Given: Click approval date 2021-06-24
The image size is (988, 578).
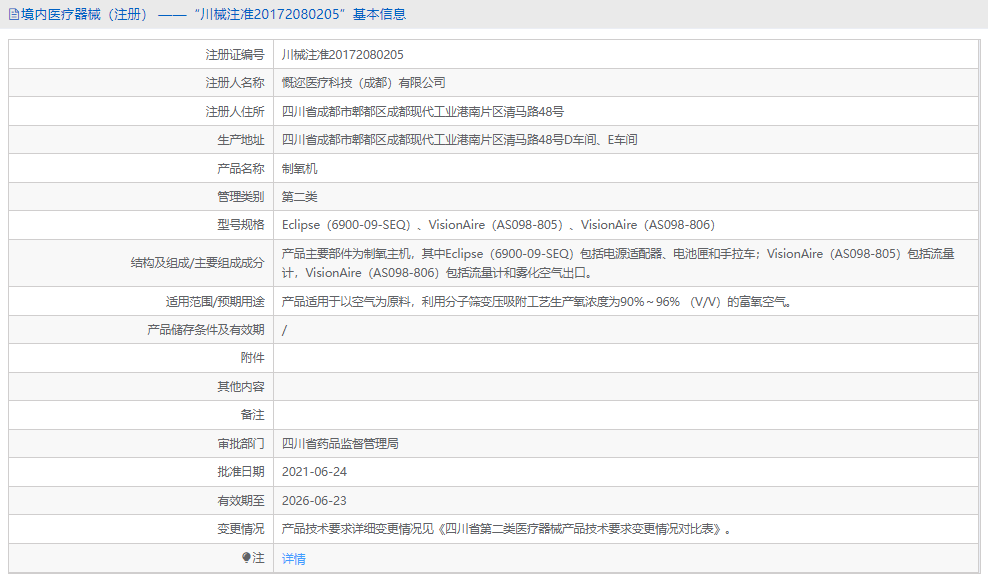Looking at the screenshot, I should [314, 471].
